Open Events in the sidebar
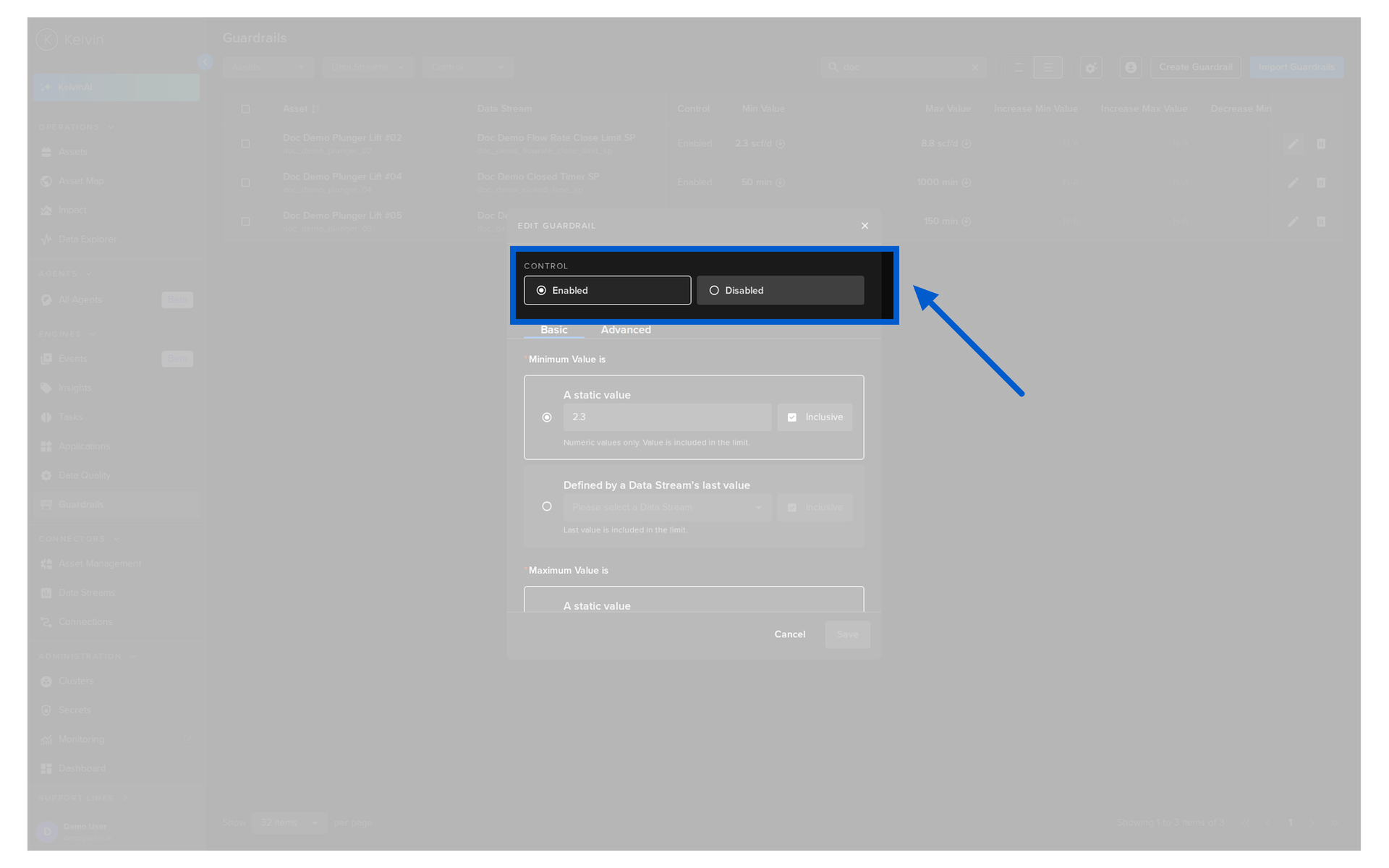Viewport: 1389px width, 868px height. [72, 359]
